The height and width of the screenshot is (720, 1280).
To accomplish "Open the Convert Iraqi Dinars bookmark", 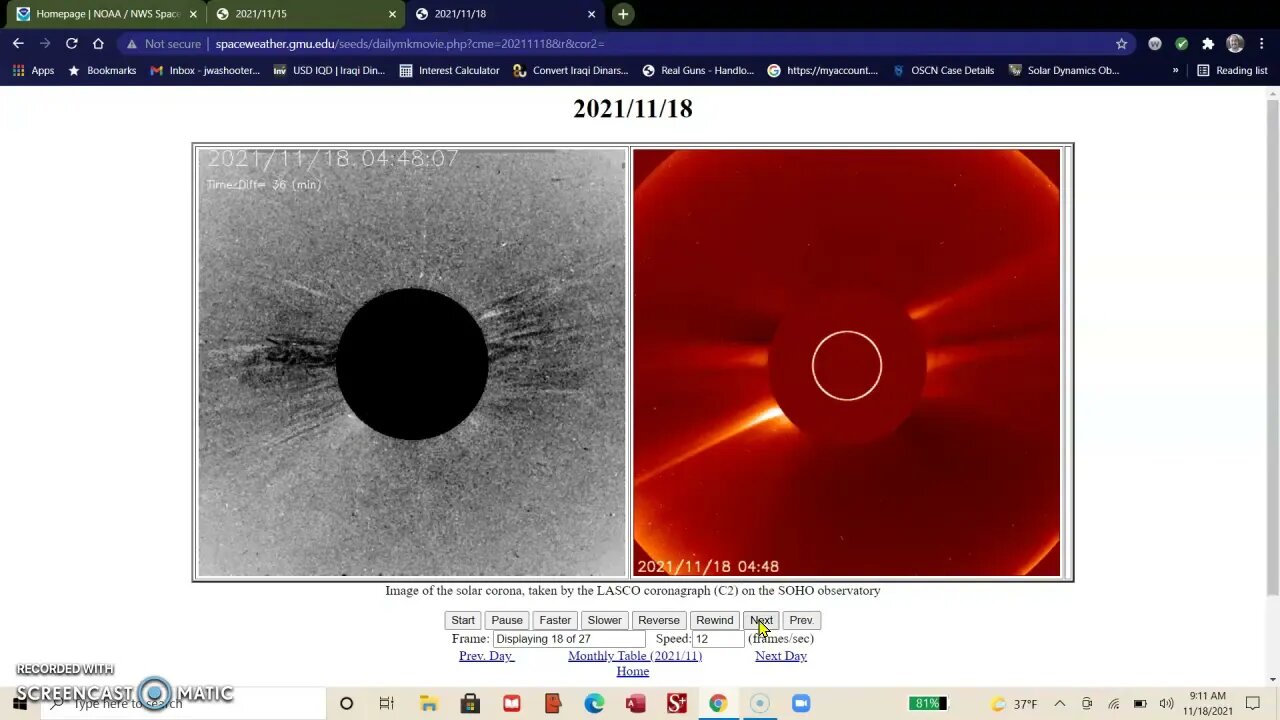I will click(x=570, y=71).
